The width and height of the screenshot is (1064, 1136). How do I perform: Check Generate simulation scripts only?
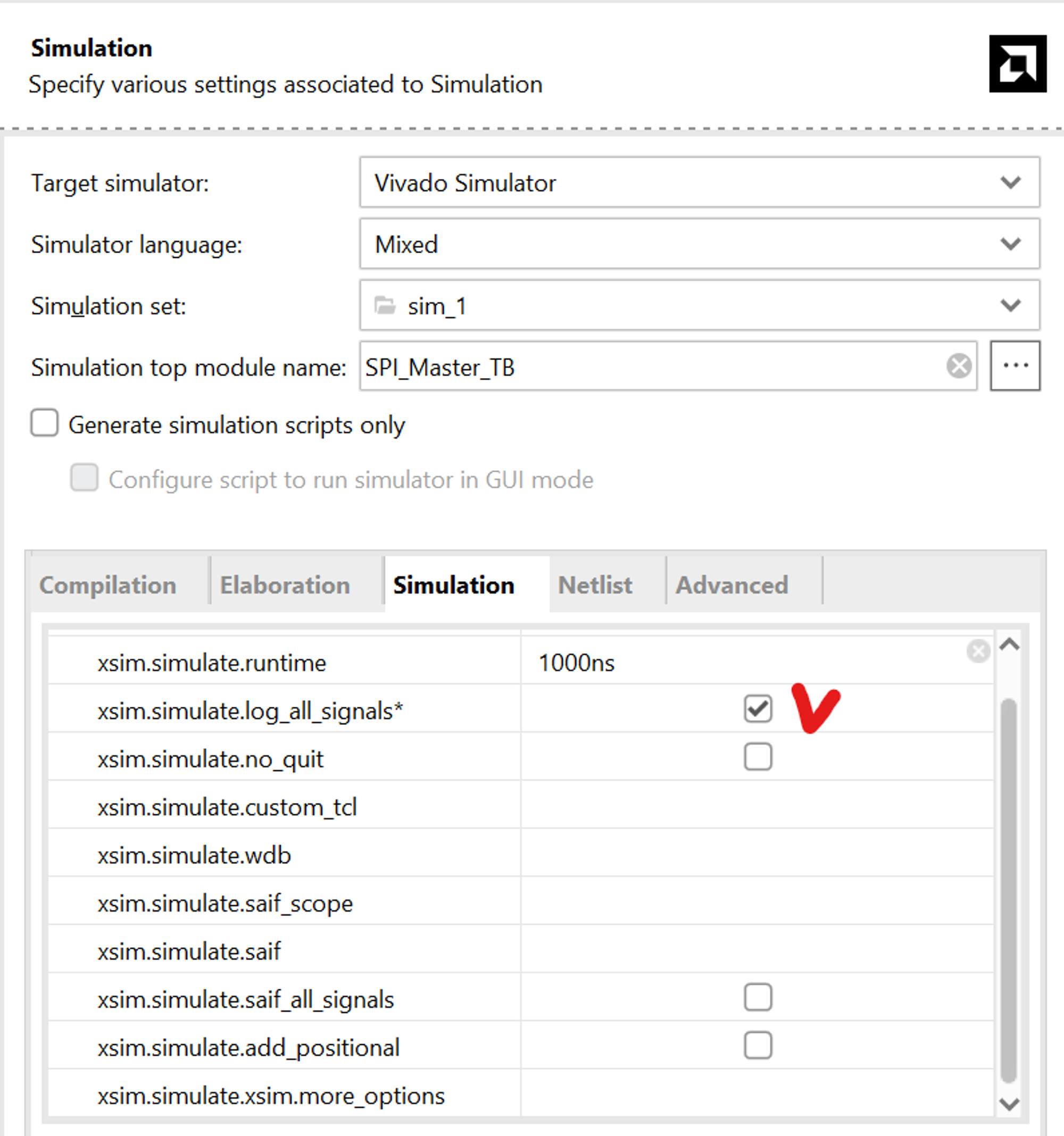[45, 423]
